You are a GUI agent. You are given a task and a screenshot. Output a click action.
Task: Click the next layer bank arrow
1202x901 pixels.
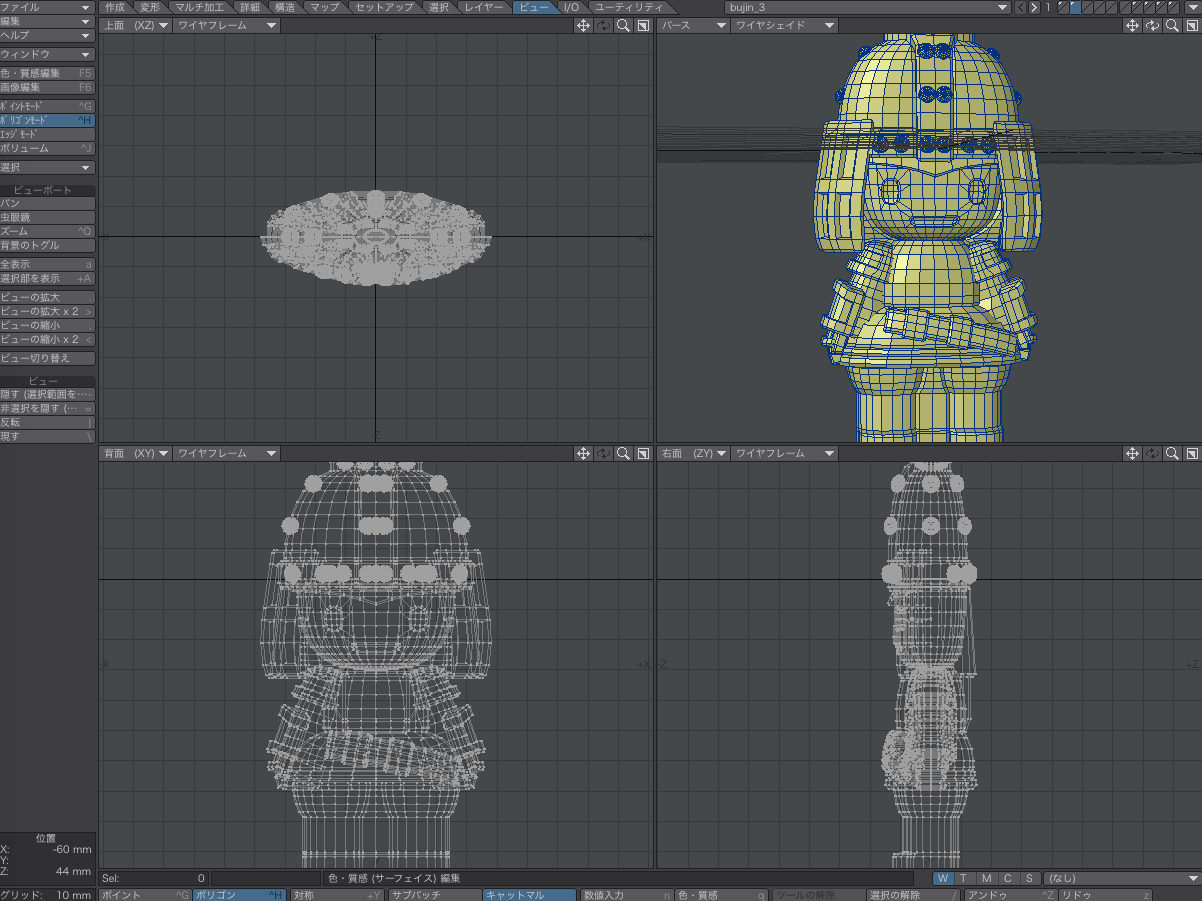tap(1034, 7)
